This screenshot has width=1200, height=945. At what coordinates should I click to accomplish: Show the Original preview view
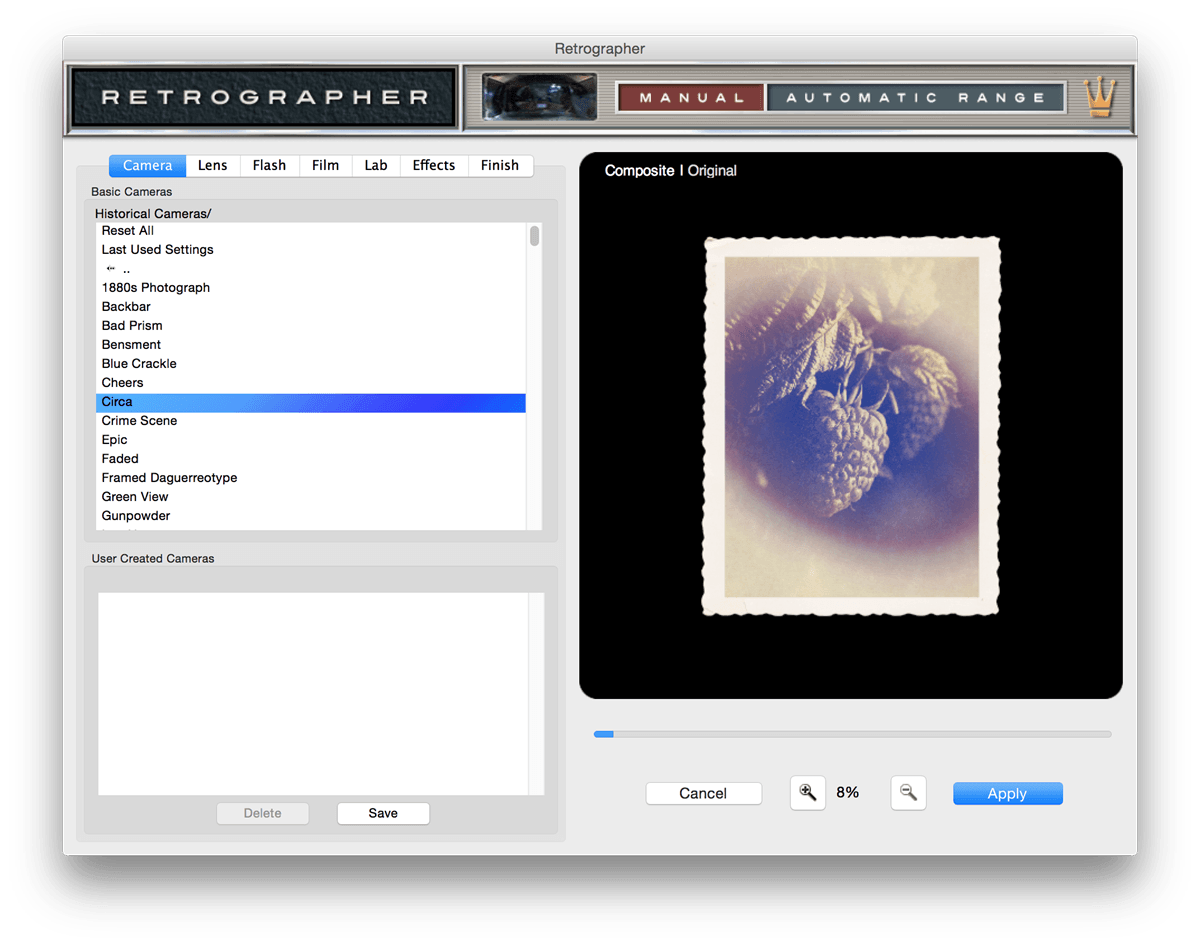712,171
